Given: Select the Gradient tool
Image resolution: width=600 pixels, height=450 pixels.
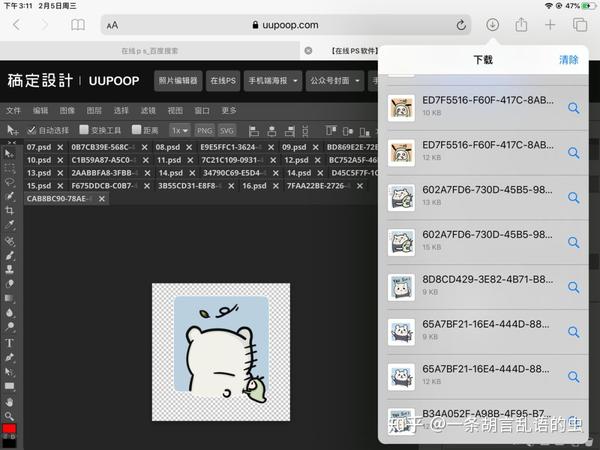Looking at the screenshot, I should point(10,298).
